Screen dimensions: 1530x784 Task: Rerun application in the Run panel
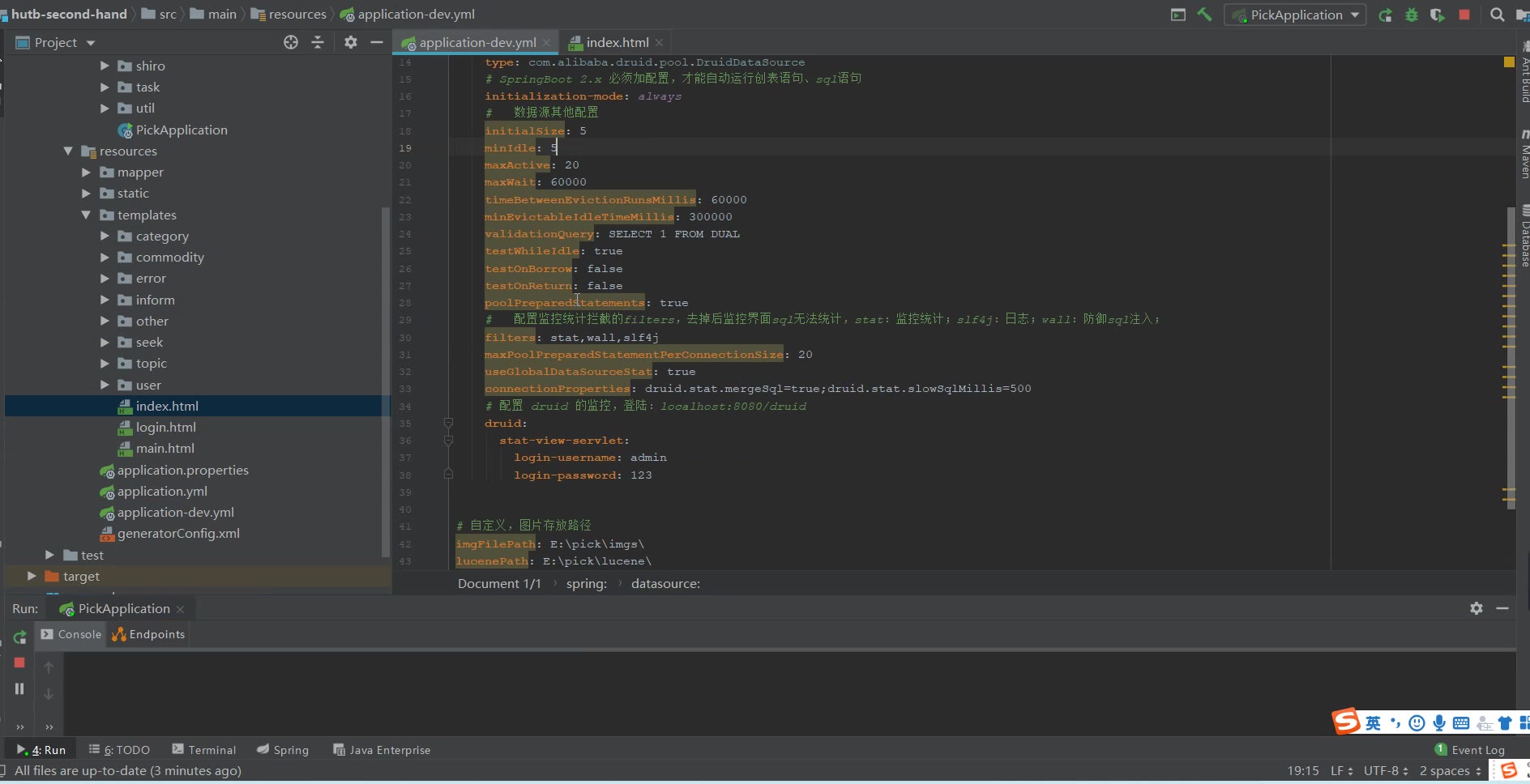pos(19,637)
